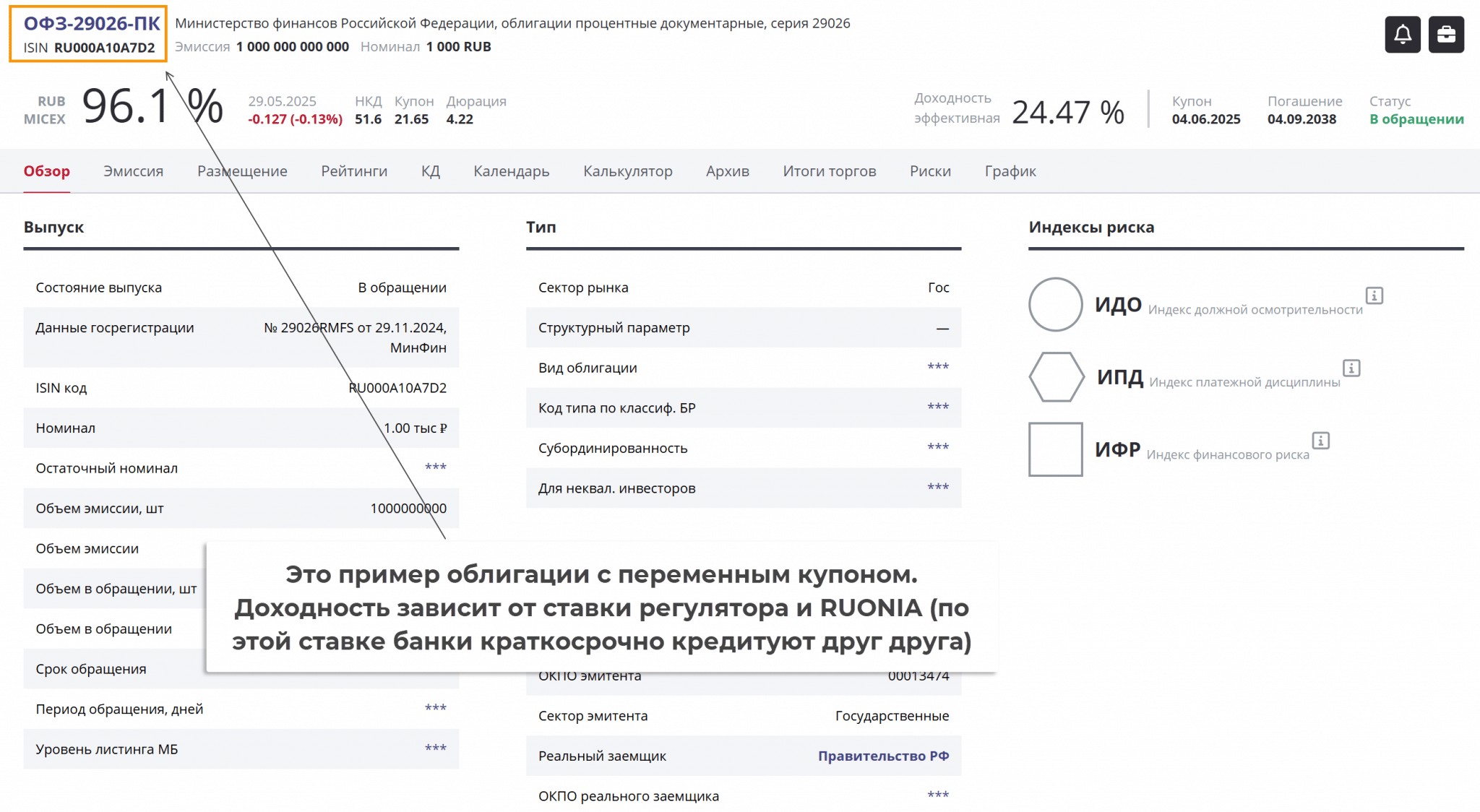Click the ОФЗ-29026-ПК bond title
The height and width of the screenshot is (812, 1480).
pos(92,24)
